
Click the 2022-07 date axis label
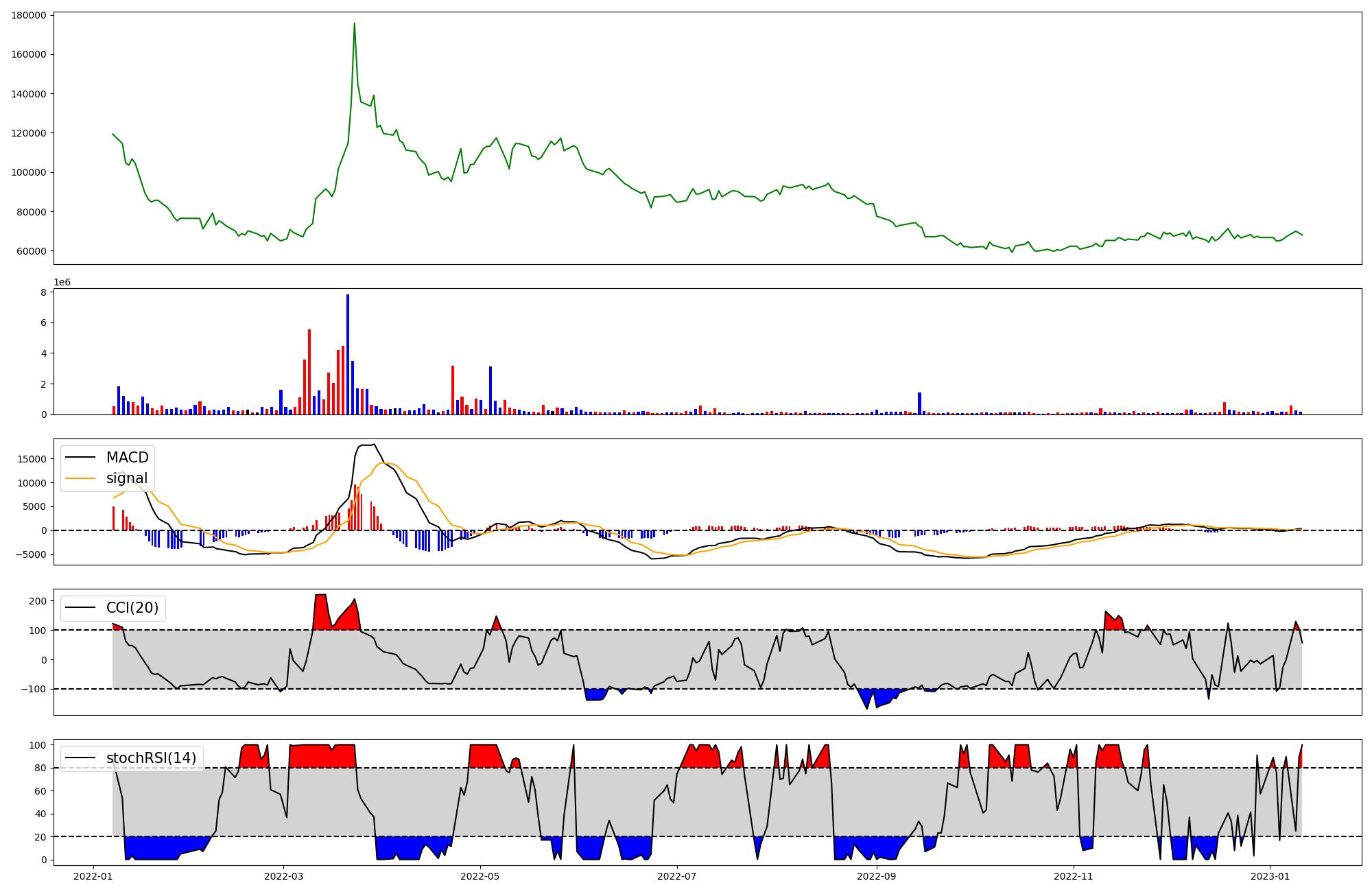677,876
